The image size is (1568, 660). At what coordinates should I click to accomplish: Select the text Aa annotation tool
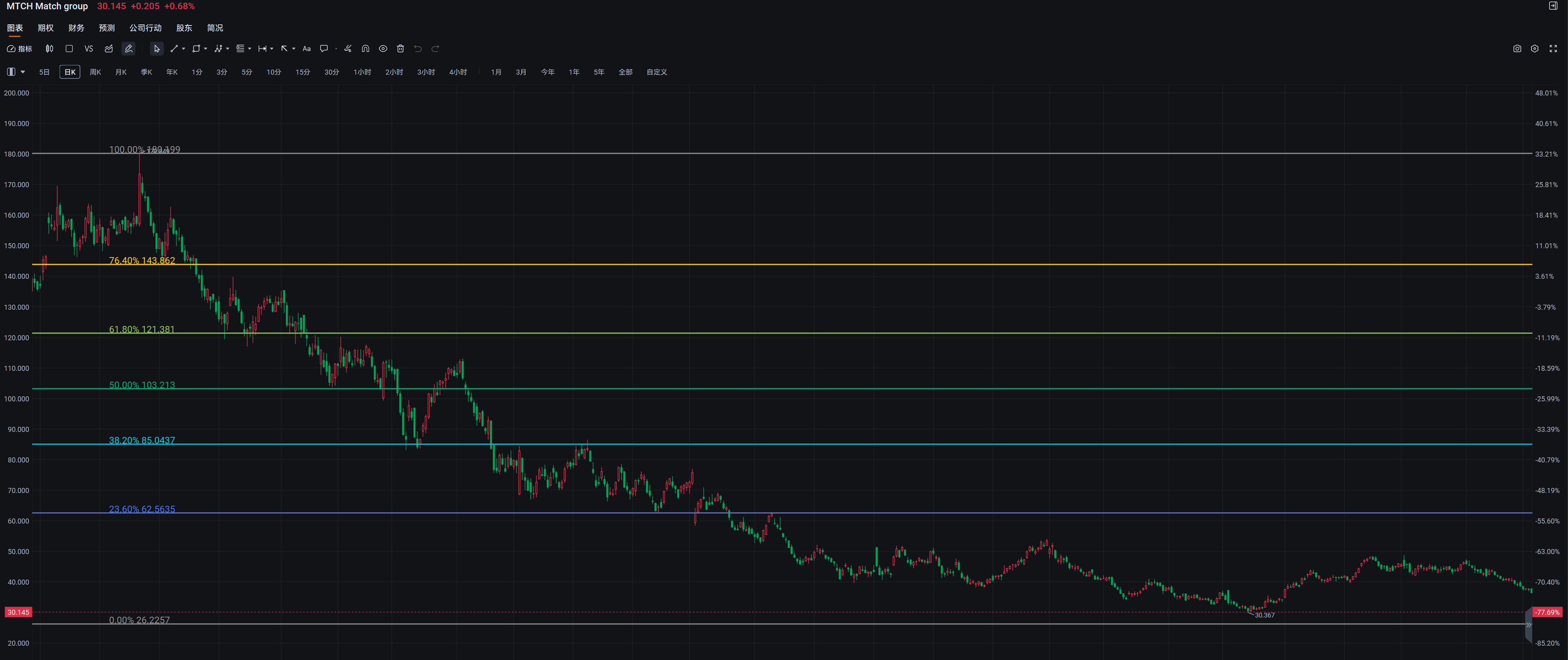307,49
